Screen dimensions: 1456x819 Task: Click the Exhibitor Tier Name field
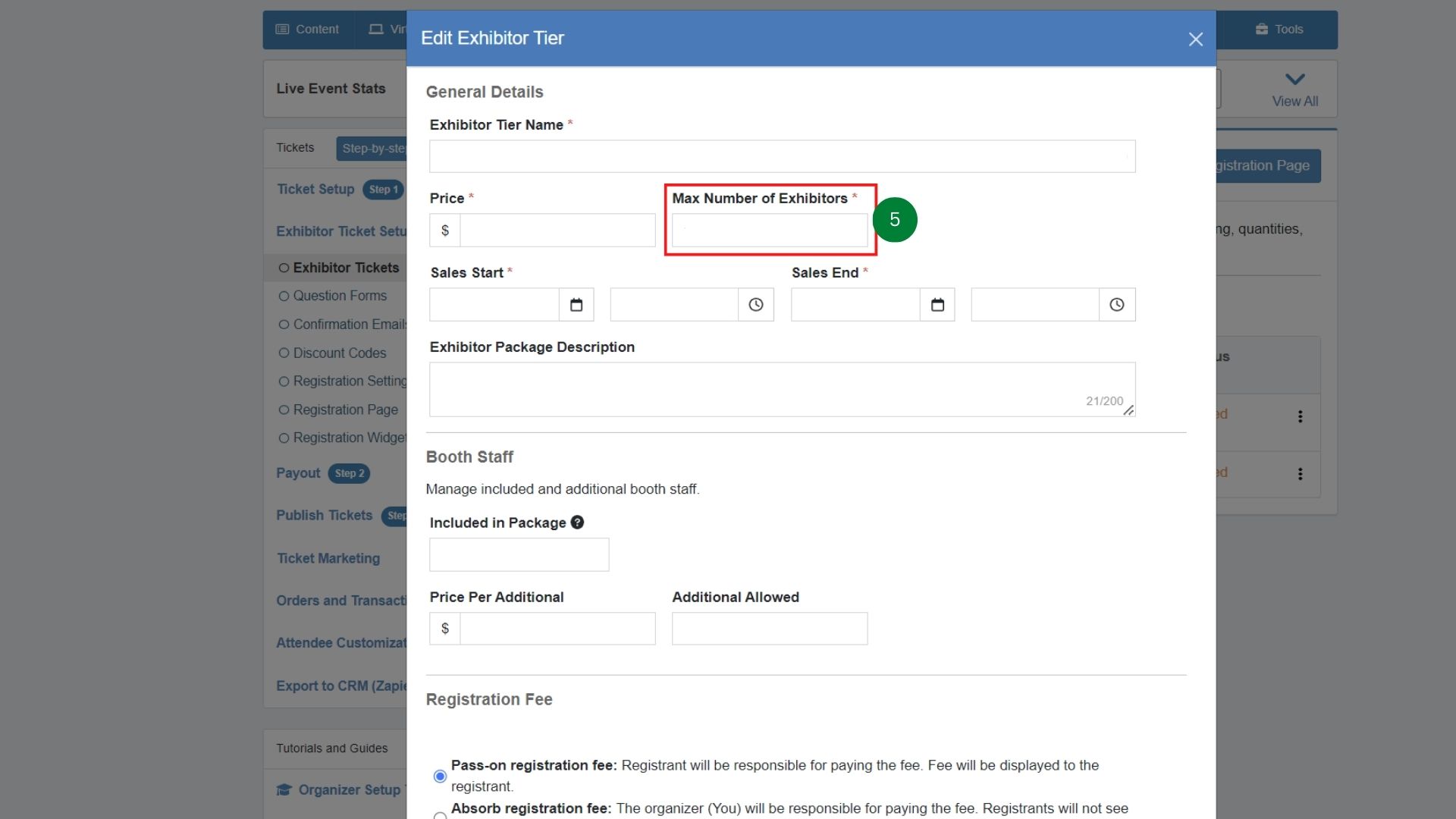[782, 156]
